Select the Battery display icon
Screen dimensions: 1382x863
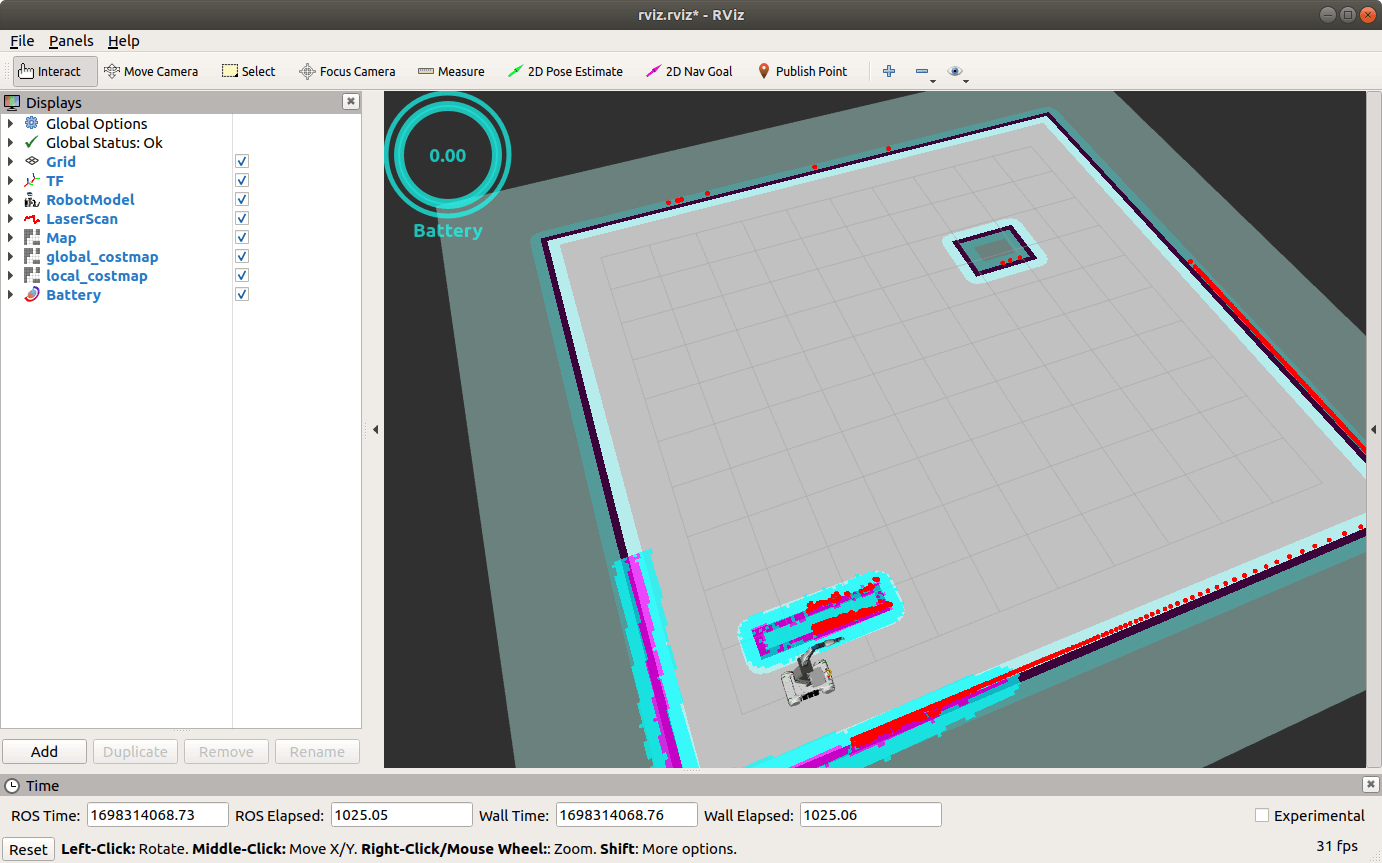pyautogui.click(x=32, y=294)
